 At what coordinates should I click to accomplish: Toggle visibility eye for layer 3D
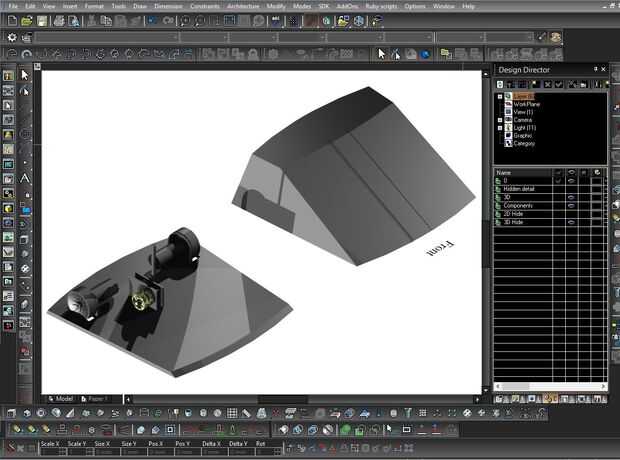tap(571, 197)
